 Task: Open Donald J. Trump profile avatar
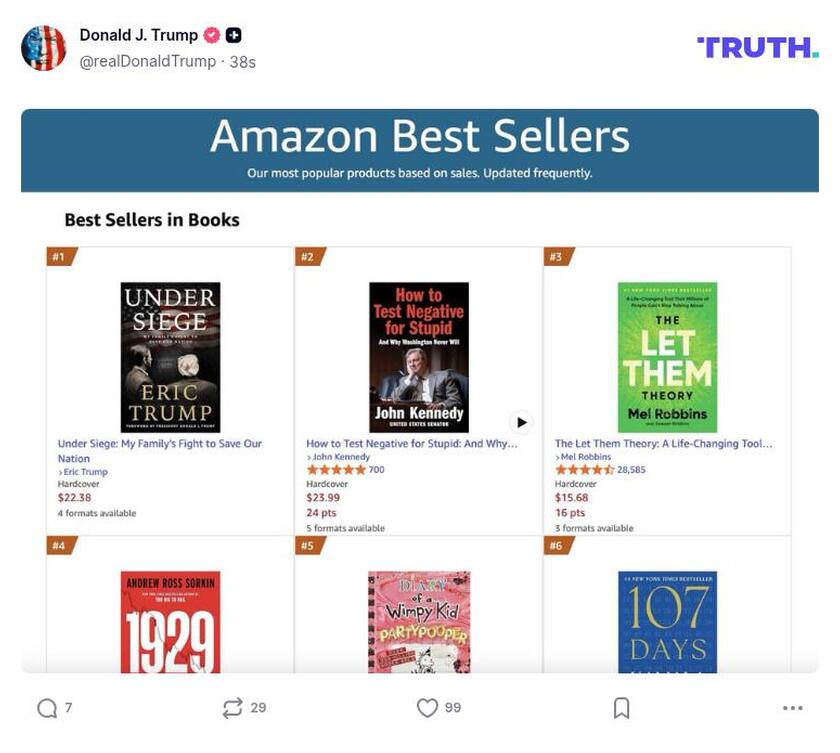pos(44,48)
